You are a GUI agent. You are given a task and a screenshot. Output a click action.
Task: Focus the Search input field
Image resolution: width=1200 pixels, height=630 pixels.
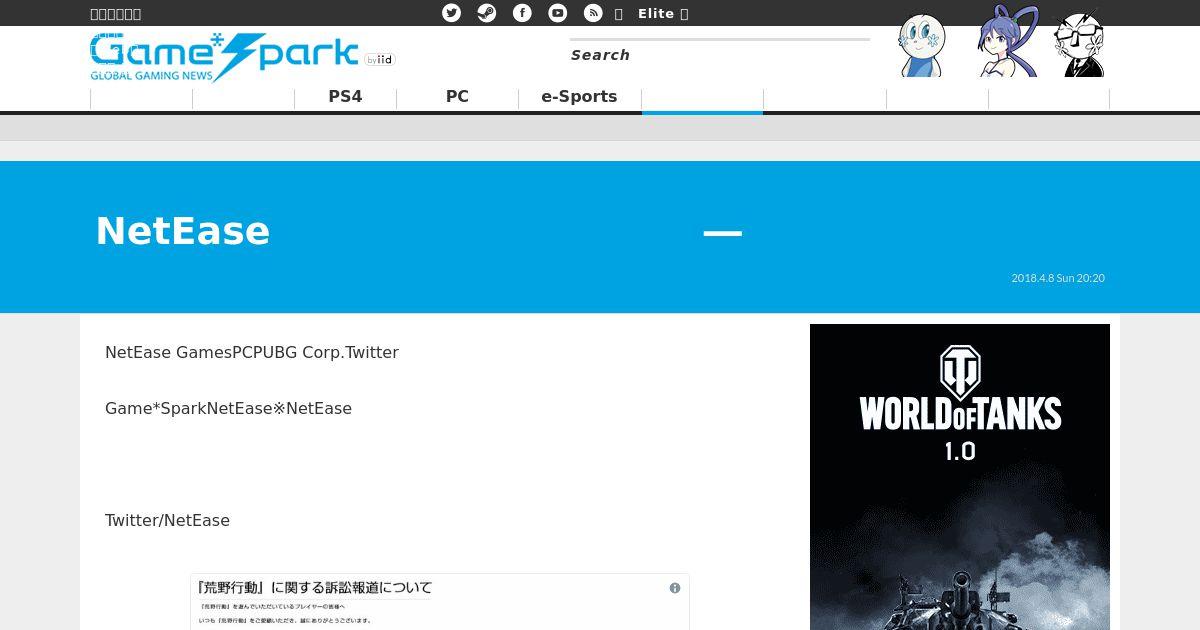pos(720,55)
